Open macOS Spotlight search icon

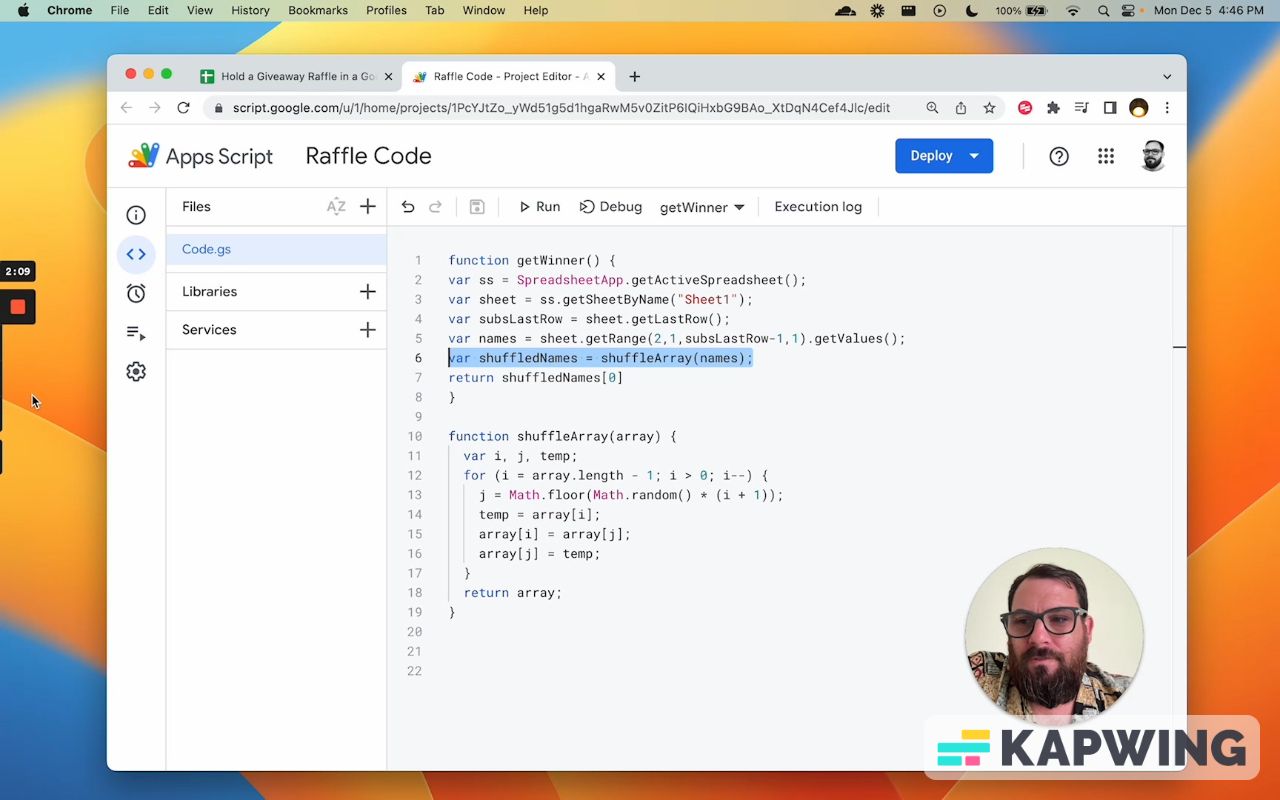(x=1104, y=10)
